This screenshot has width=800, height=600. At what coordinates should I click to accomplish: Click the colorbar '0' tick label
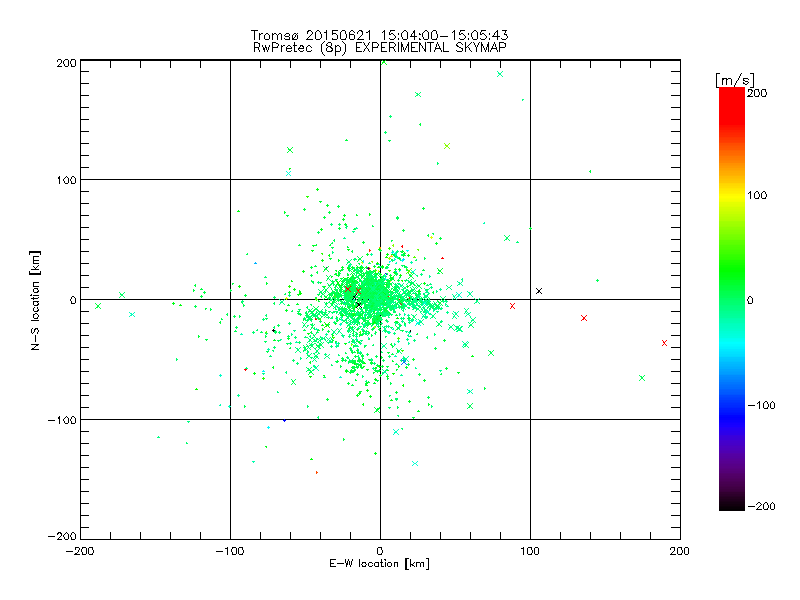point(750,300)
